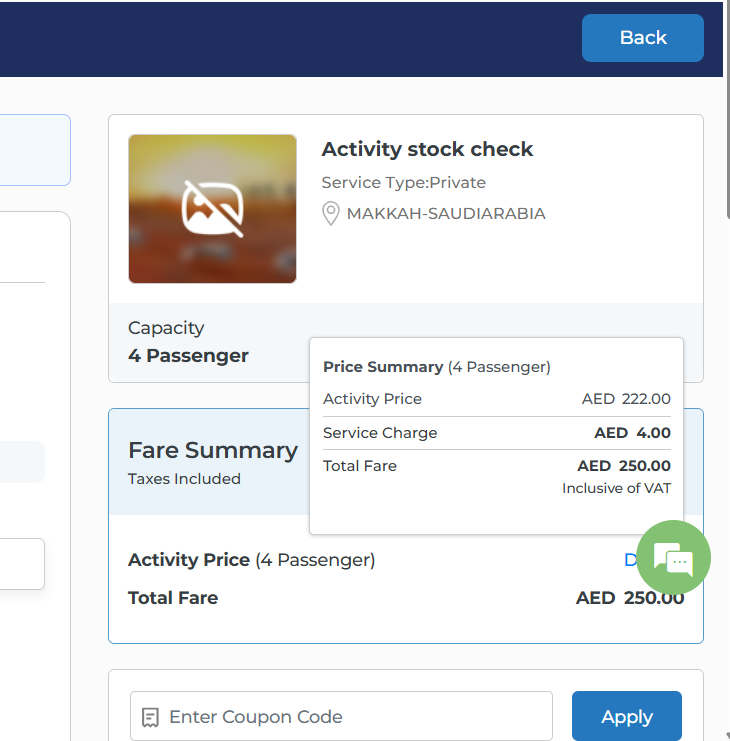Click Service Type:Private label

(x=403, y=182)
